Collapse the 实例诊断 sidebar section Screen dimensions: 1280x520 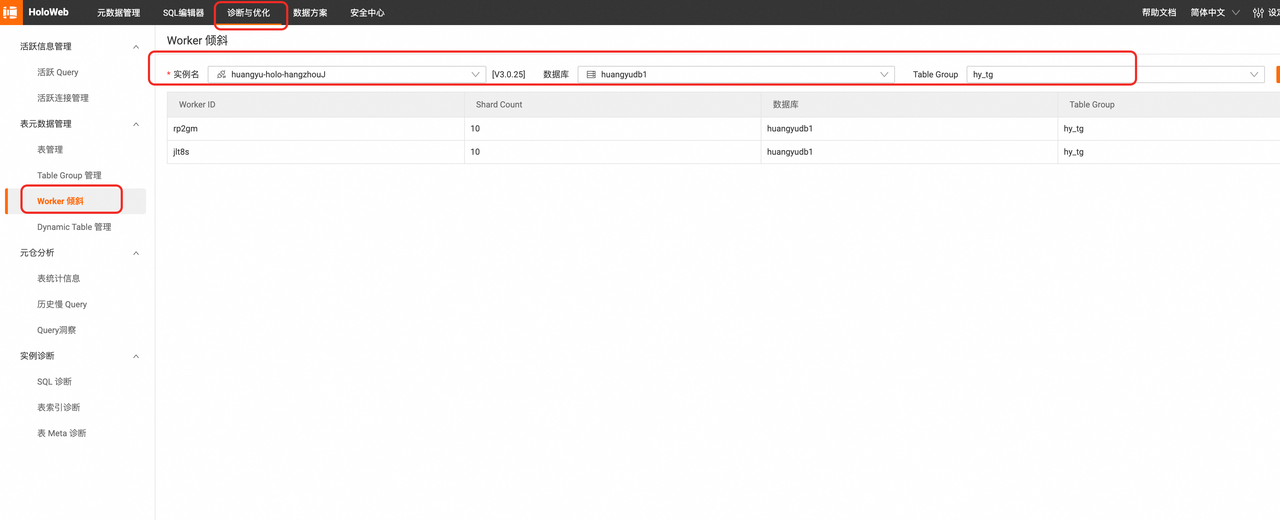(136, 356)
